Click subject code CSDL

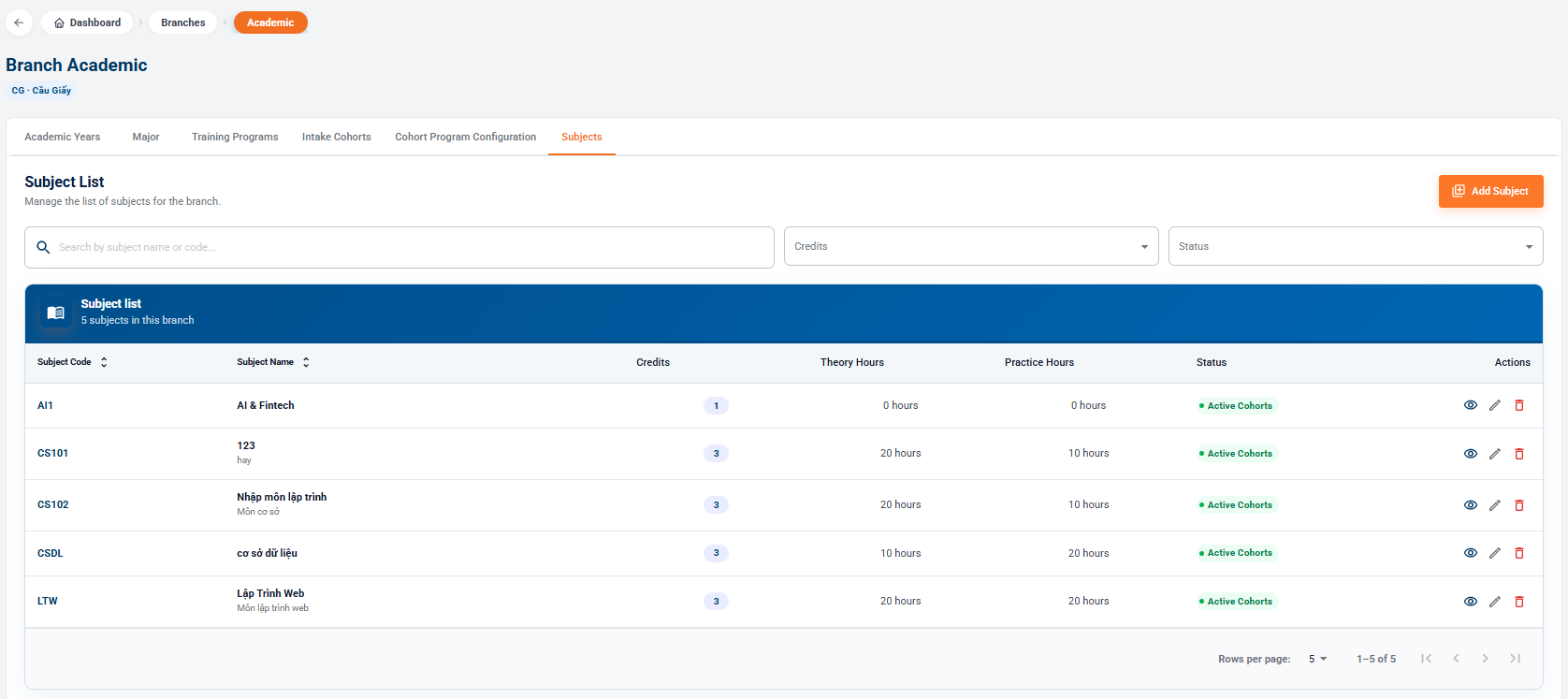51,554
